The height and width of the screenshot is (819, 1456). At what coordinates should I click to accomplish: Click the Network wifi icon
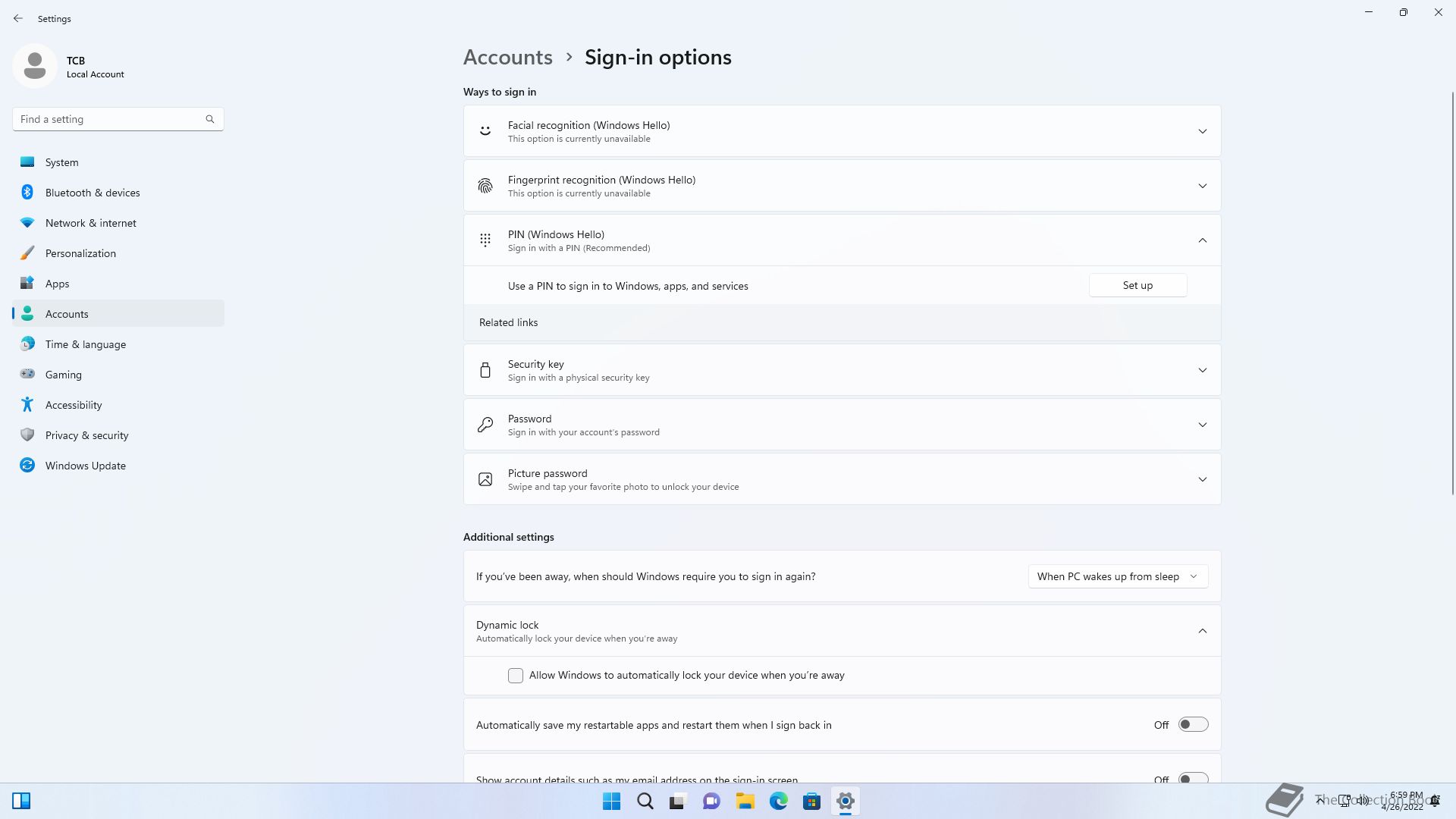coord(27,223)
